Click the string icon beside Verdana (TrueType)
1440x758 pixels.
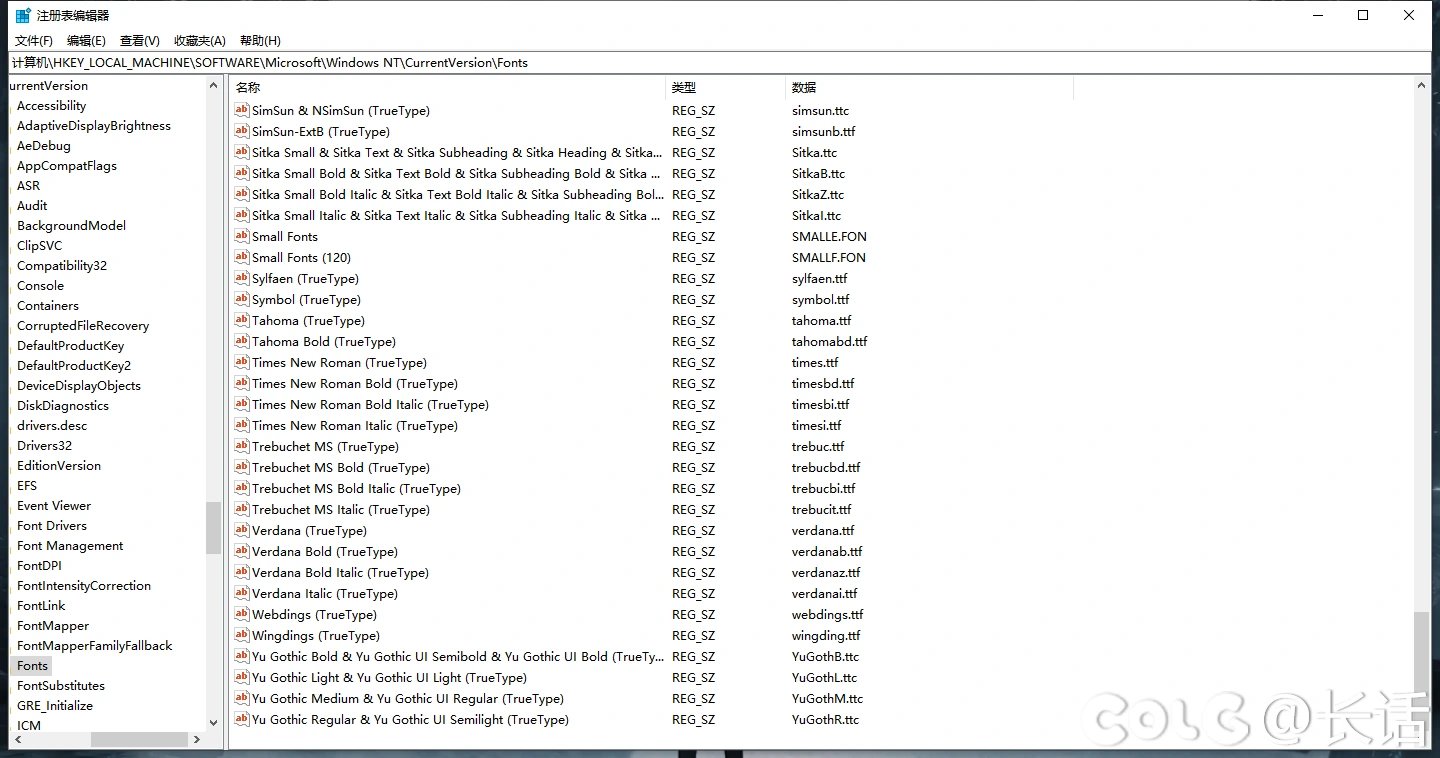tap(241, 530)
